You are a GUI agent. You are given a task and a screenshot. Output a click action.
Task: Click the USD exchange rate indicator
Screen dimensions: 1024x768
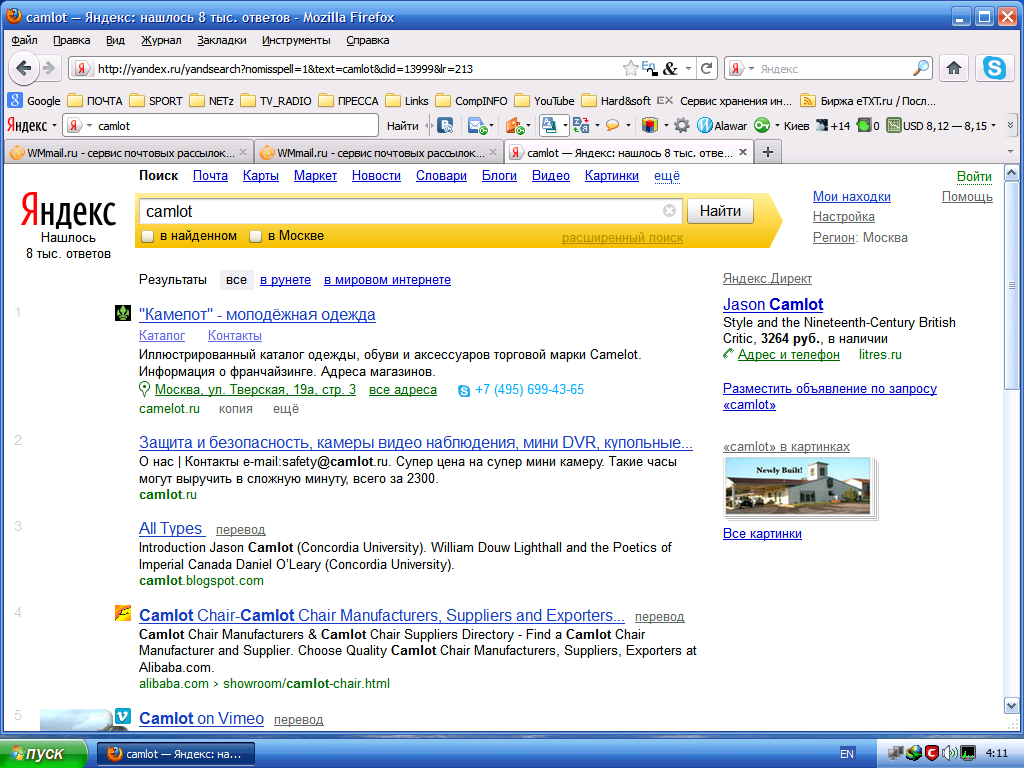936,125
